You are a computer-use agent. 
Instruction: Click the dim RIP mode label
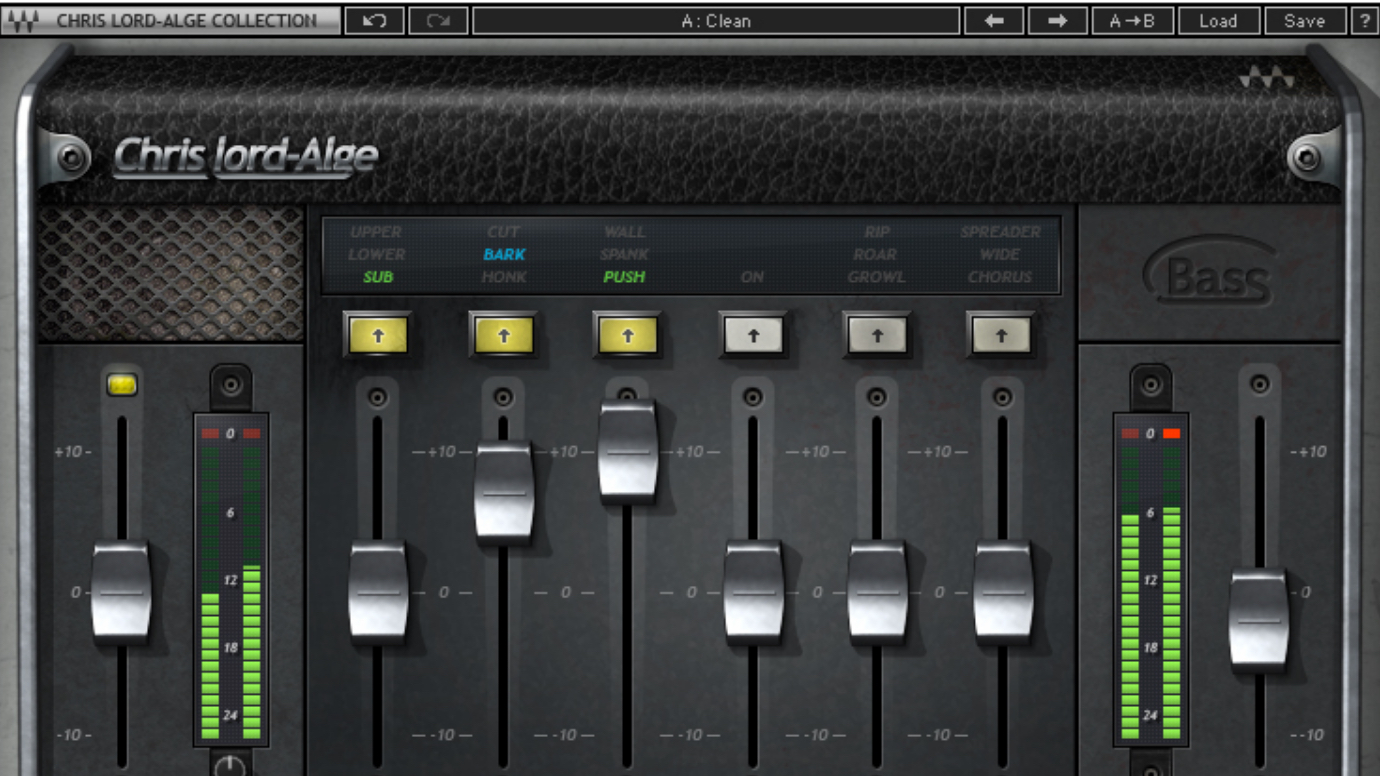coord(877,232)
